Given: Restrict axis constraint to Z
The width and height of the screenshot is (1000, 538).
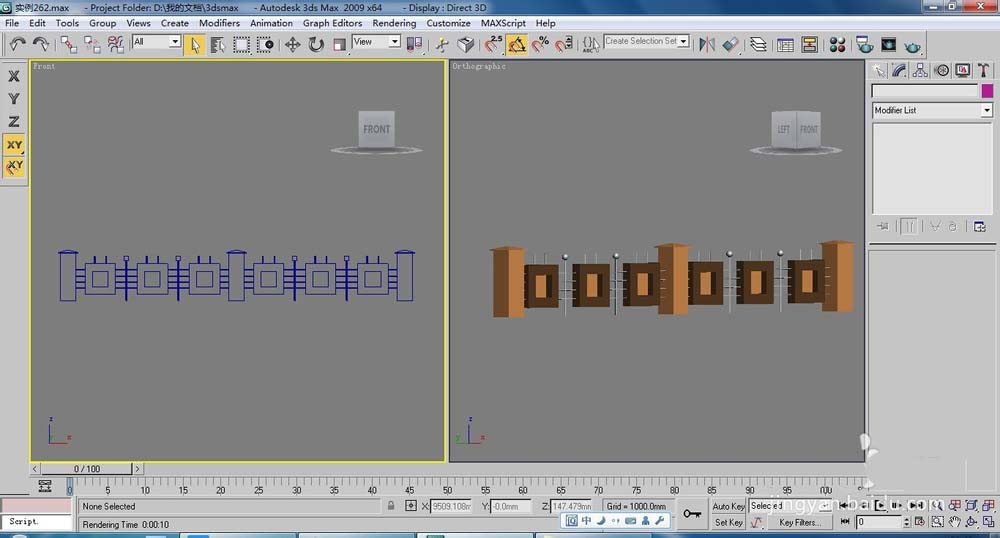Looking at the screenshot, I should pos(14,121).
